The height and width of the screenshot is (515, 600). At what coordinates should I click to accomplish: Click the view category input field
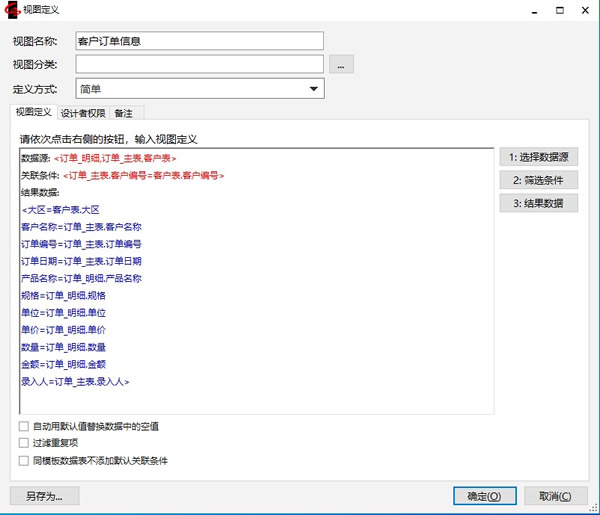[x=199, y=65]
